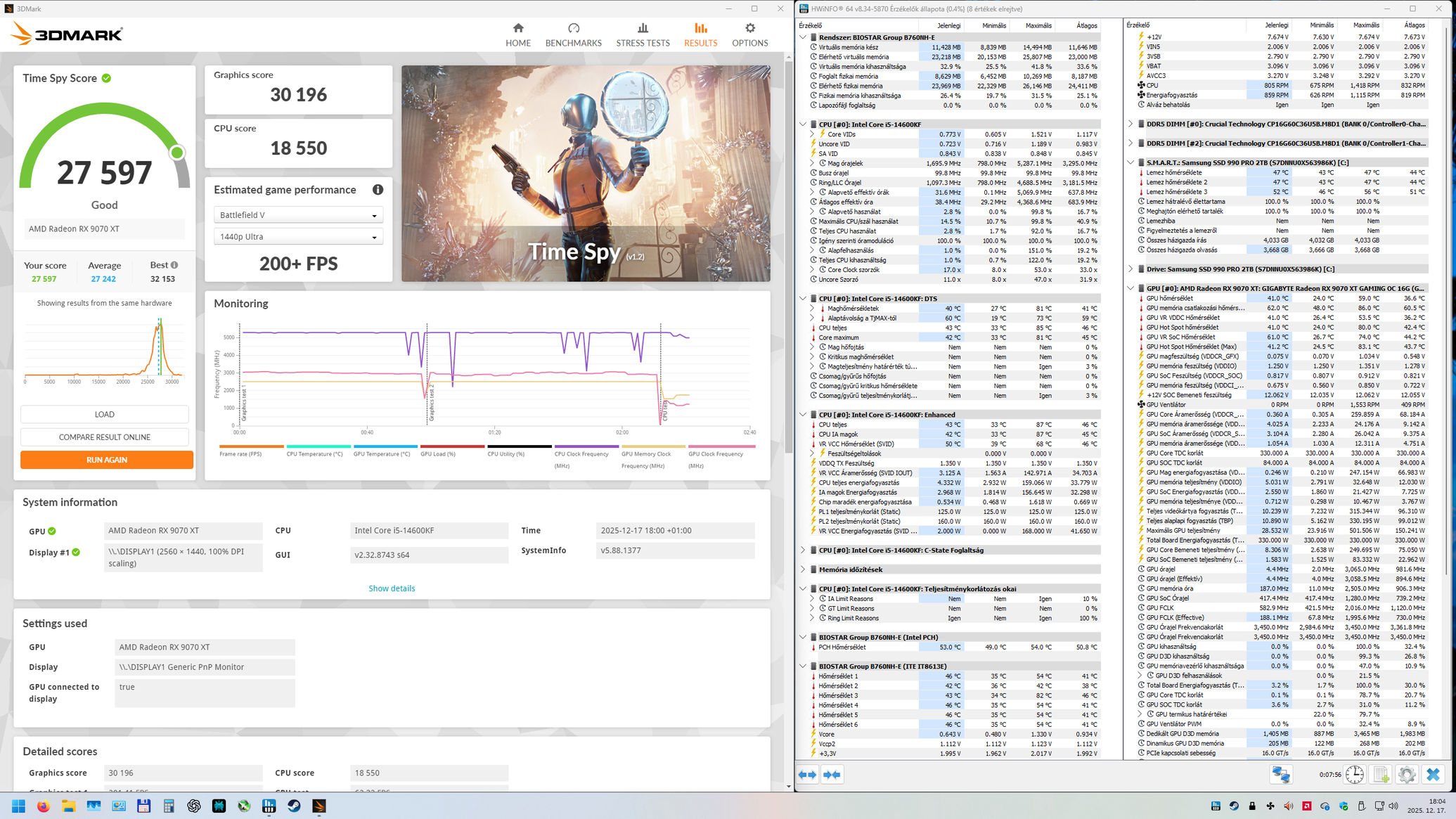Click the CPU Temperature legend swatch
The image size is (1456, 819).
point(318,446)
